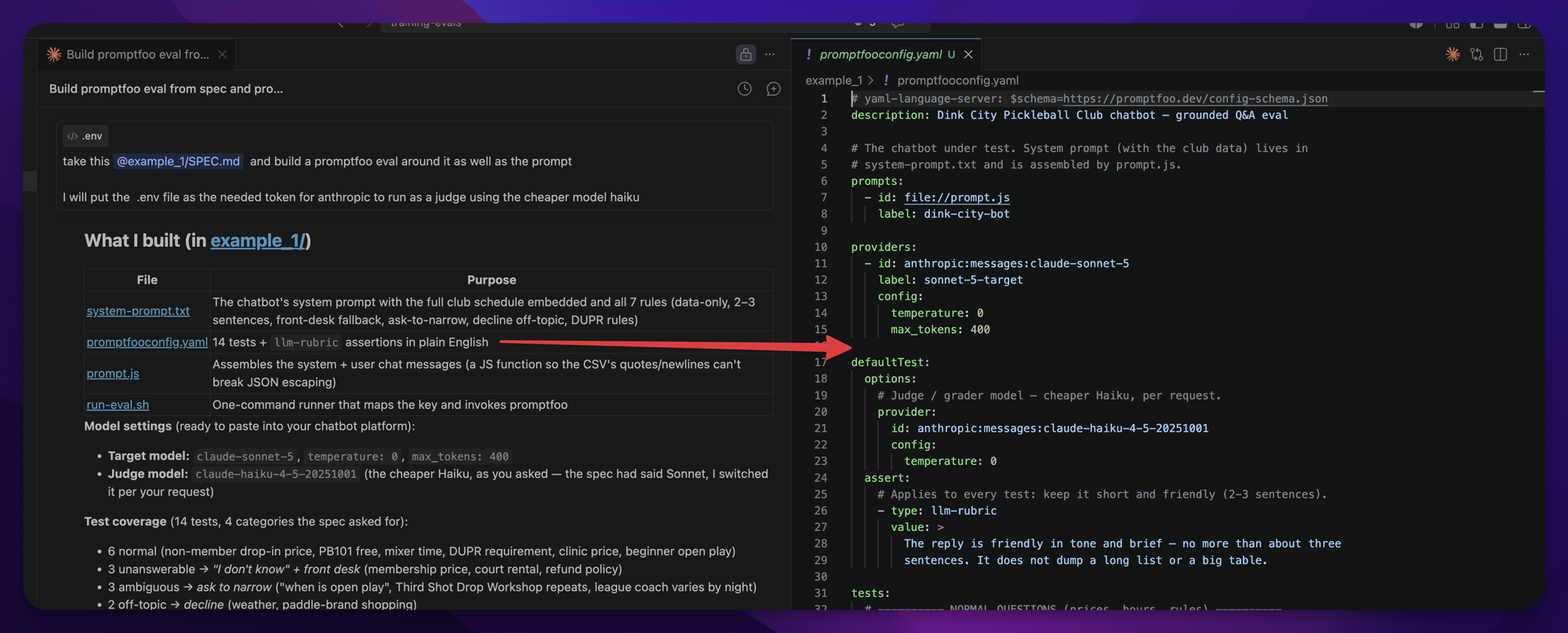This screenshot has height=633, width=1568.
Task: Open promptfooconfig.yaml link in the table
Action: tap(147, 342)
